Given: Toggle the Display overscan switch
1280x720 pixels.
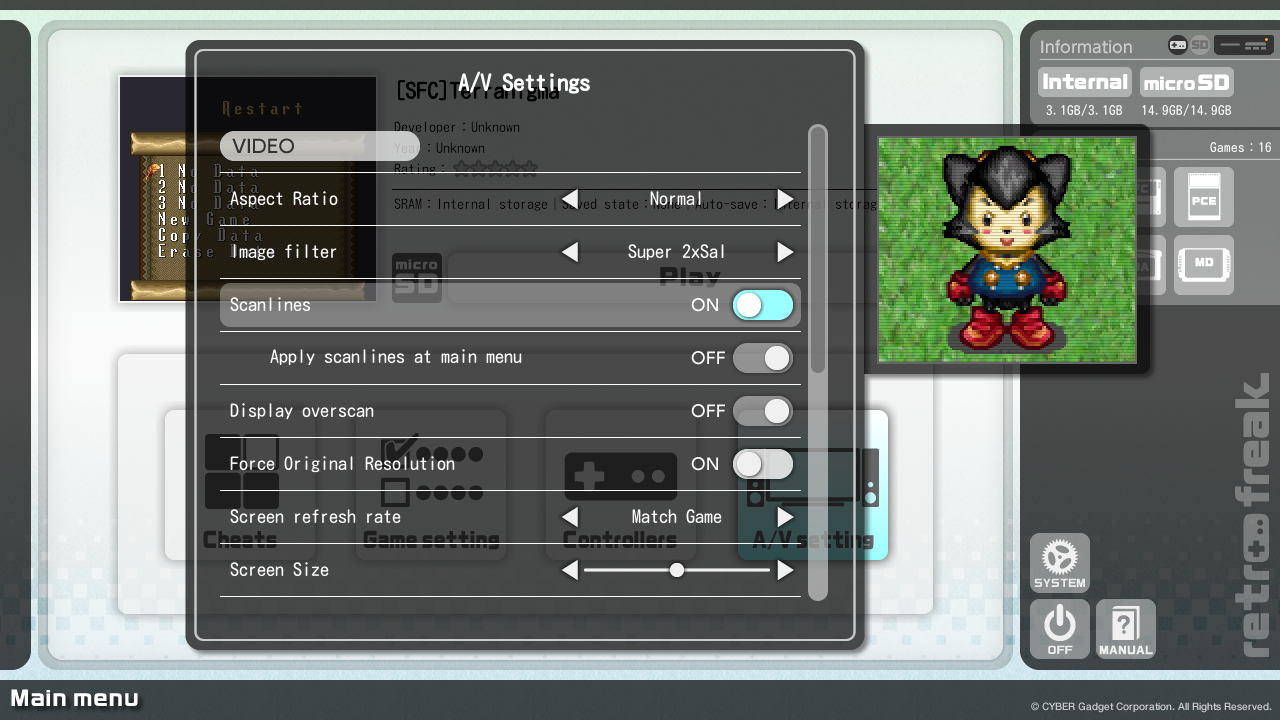Looking at the screenshot, I should (x=762, y=411).
